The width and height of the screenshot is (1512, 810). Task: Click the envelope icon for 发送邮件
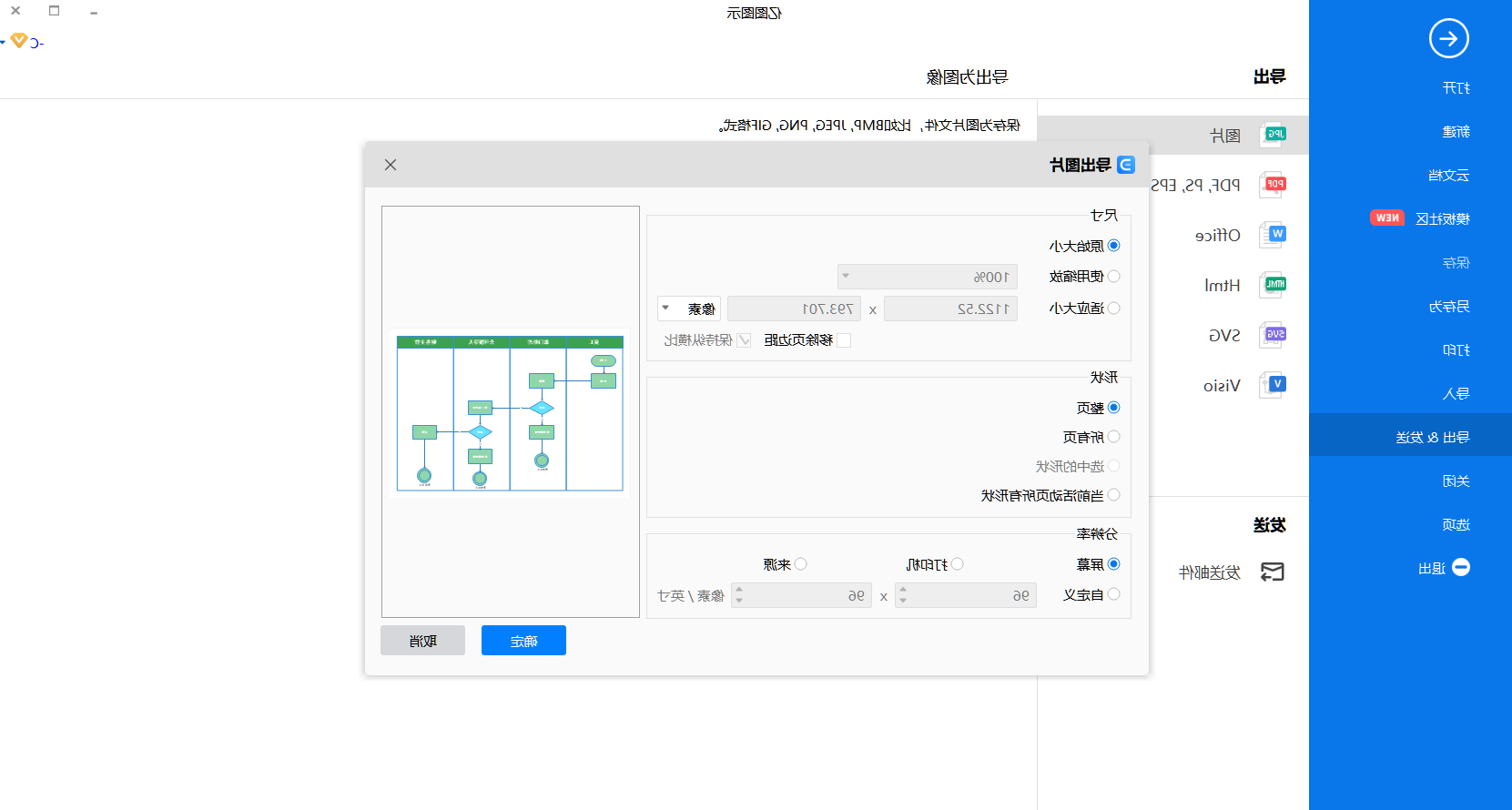(1272, 572)
